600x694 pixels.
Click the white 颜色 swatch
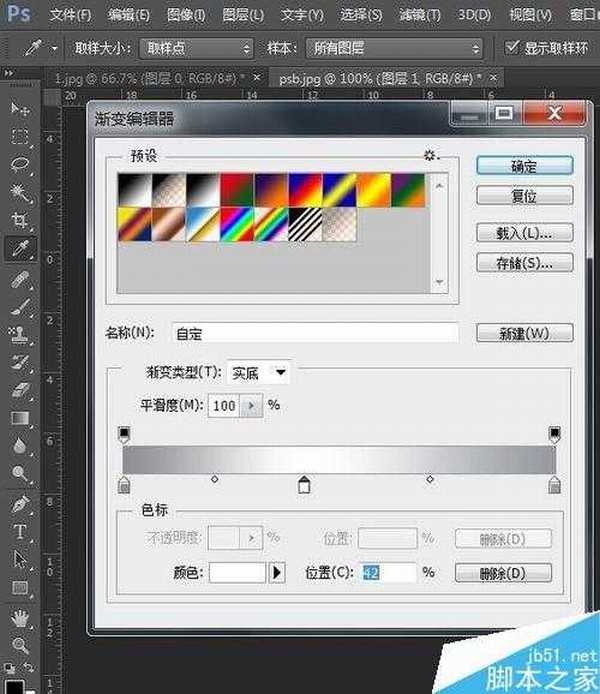[x=237, y=573]
